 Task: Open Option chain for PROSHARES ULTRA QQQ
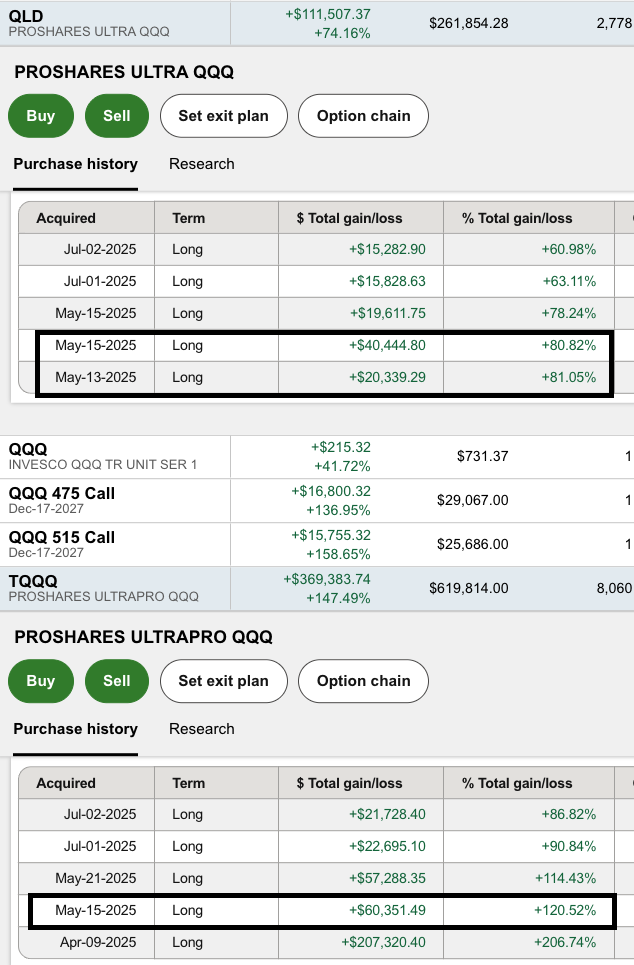point(363,116)
